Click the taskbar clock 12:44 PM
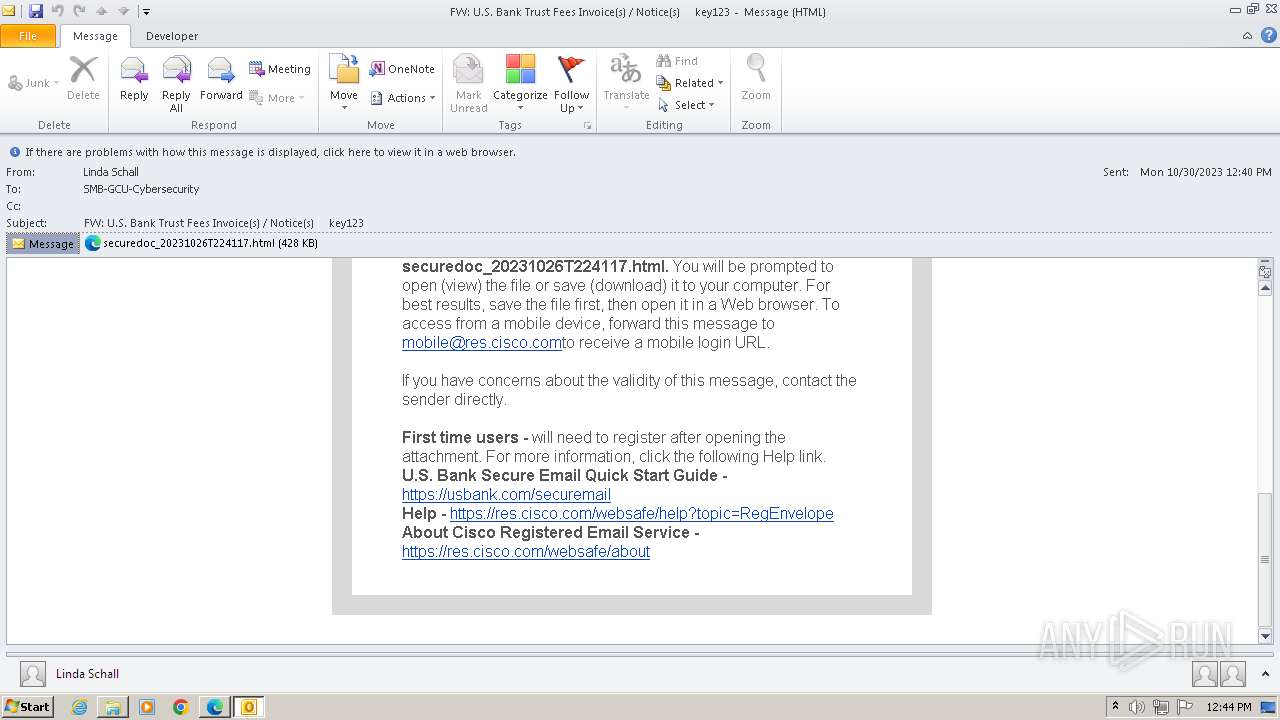 click(1228, 707)
